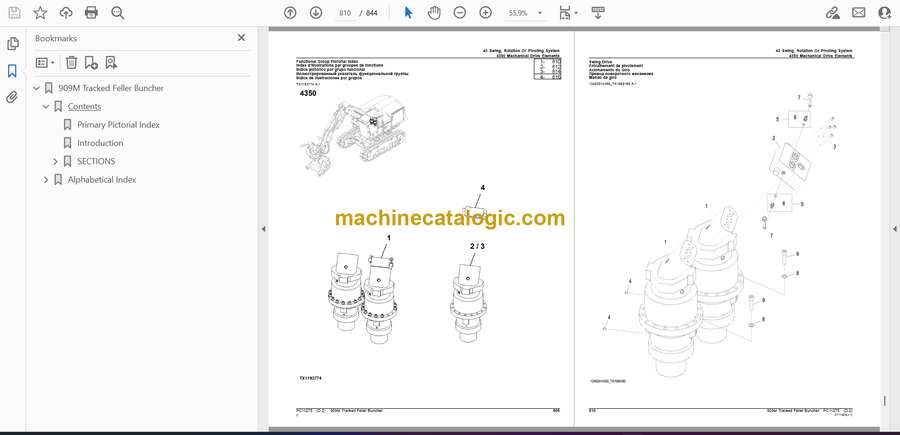The height and width of the screenshot is (435, 900).
Task: Expand the Alphabetical Index bookmark
Action: pyautogui.click(x=46, y=180)
